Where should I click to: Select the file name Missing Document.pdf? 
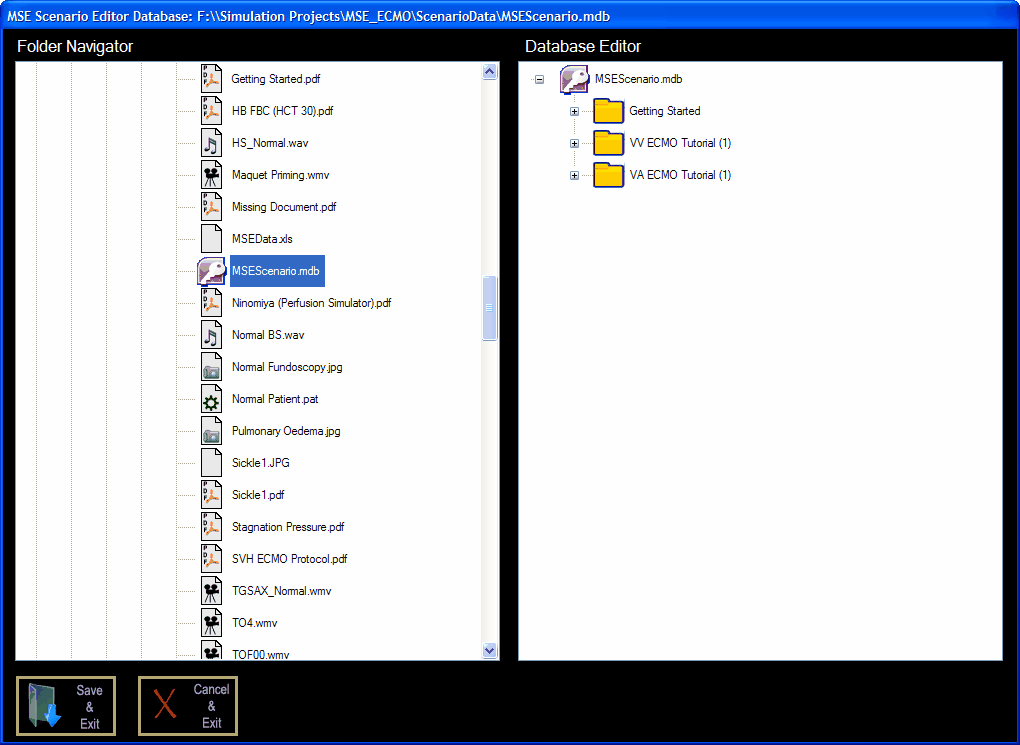point(284,207)
